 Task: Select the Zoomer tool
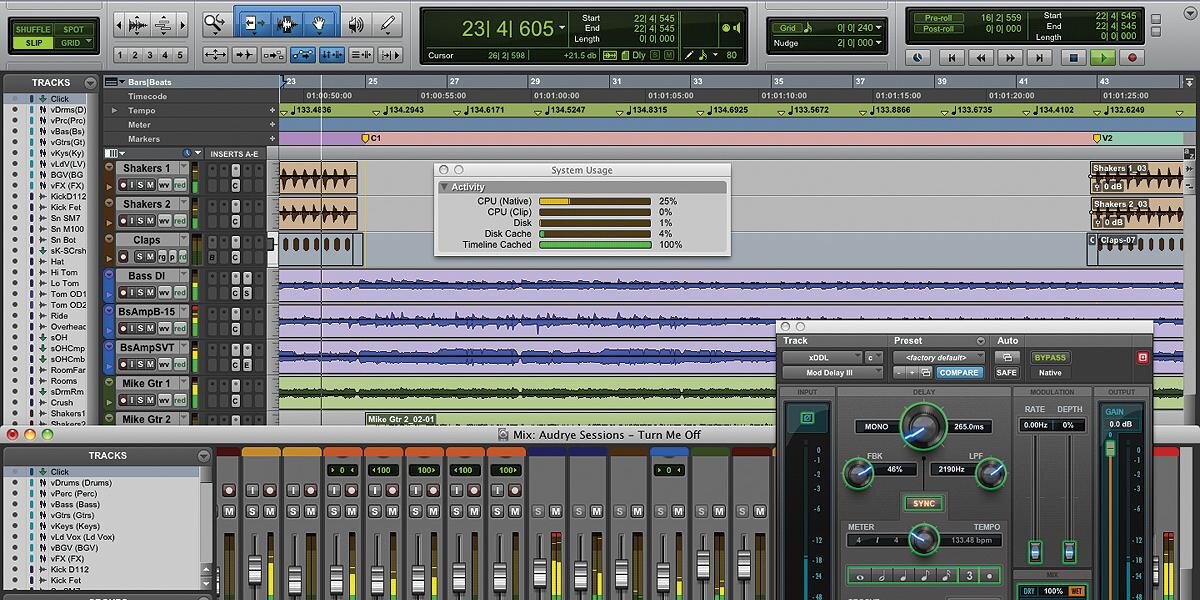pyautogui.click(x=215, y=22)
